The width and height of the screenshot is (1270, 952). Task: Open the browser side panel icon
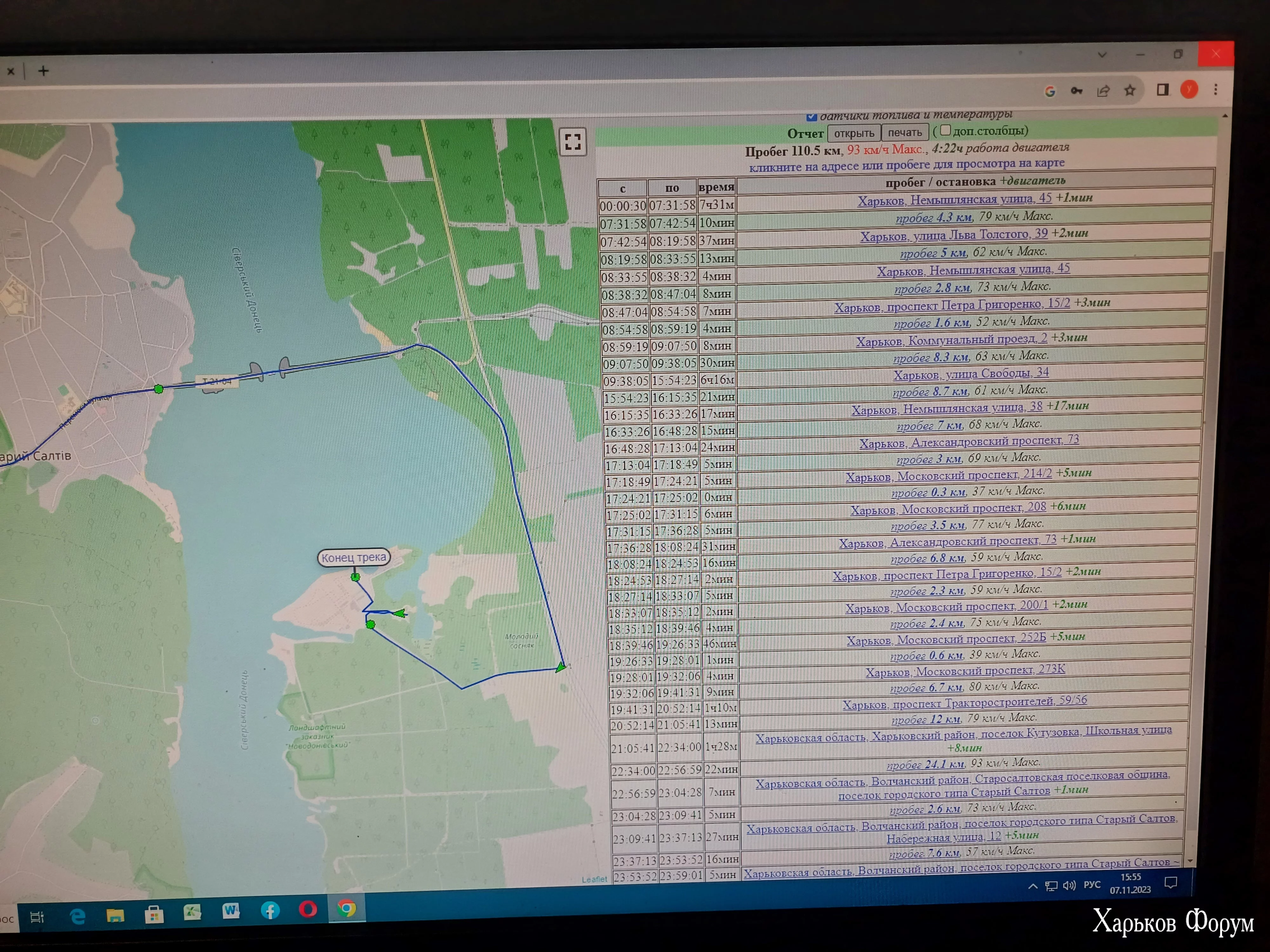(1162, 89)
